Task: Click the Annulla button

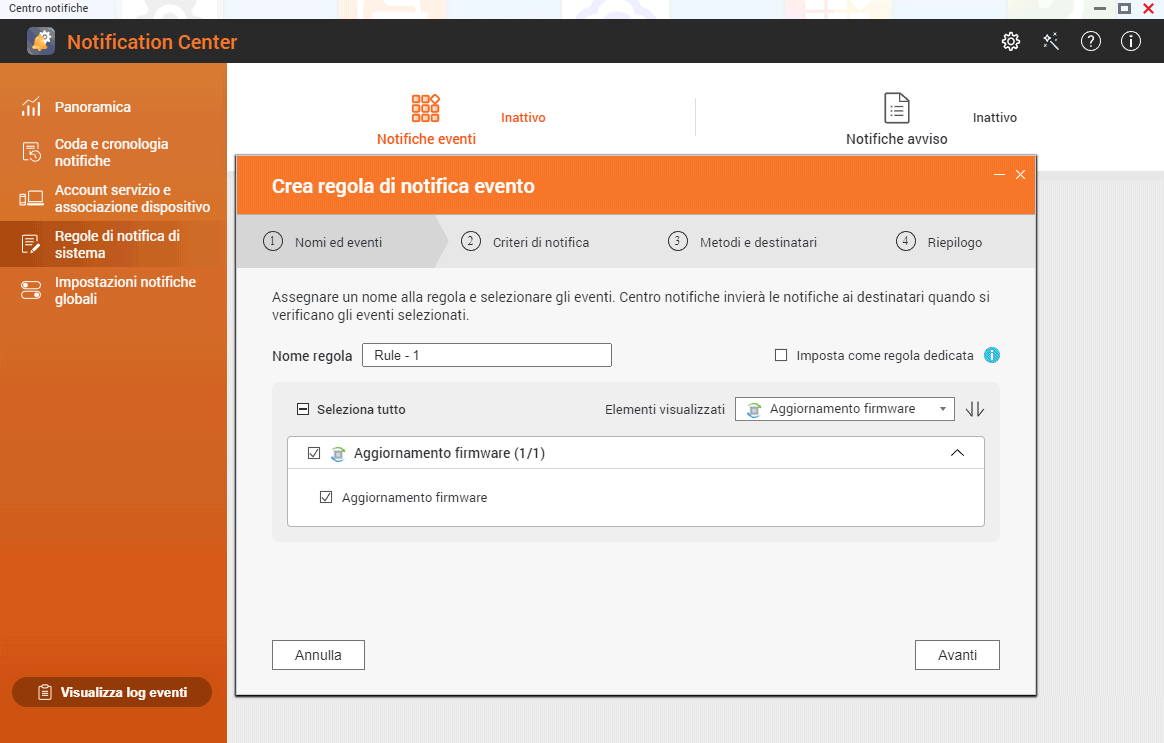Action: (318, 655)
